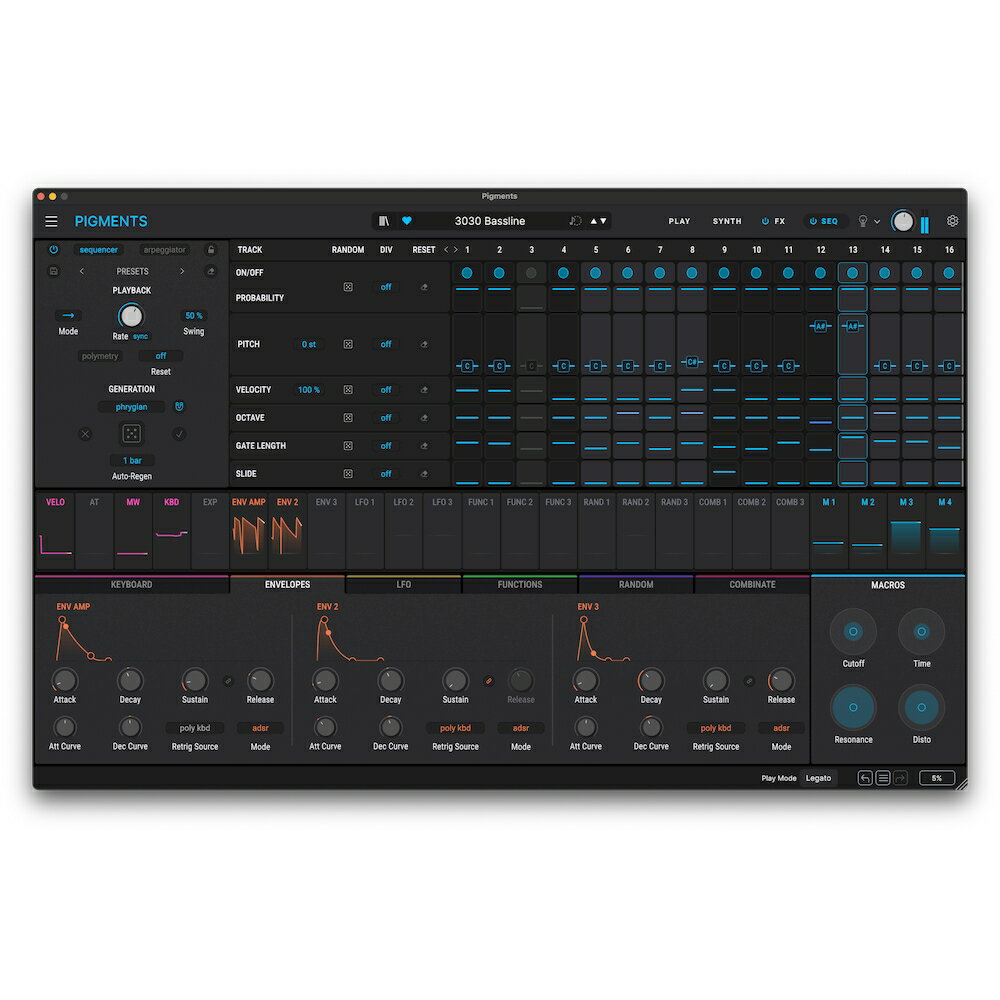1000x1000 pixels.
Task: Select the arpeggiator mode button
Action: pos(164,250)
